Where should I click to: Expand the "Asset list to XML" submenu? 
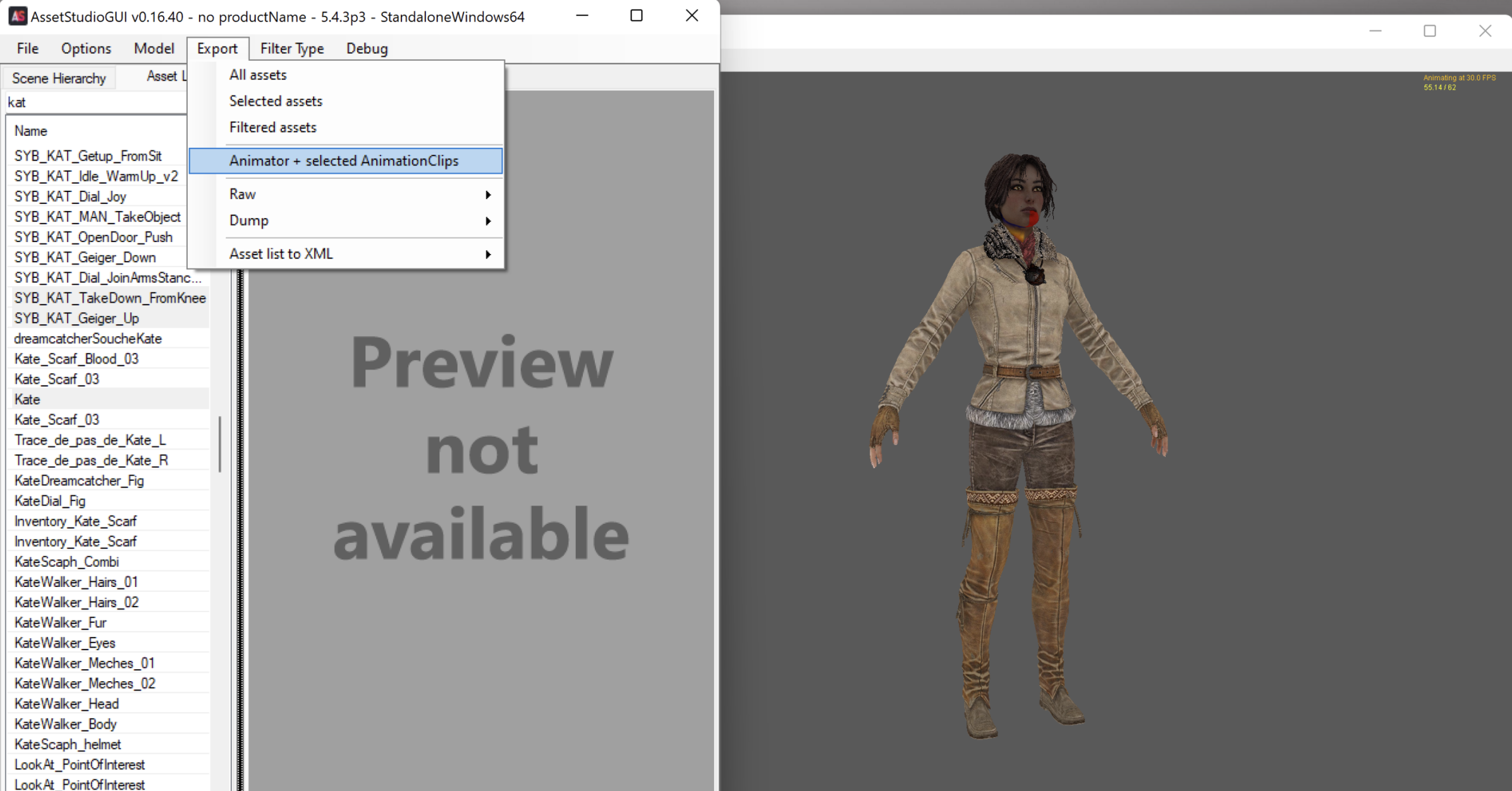tap(281, 253)
